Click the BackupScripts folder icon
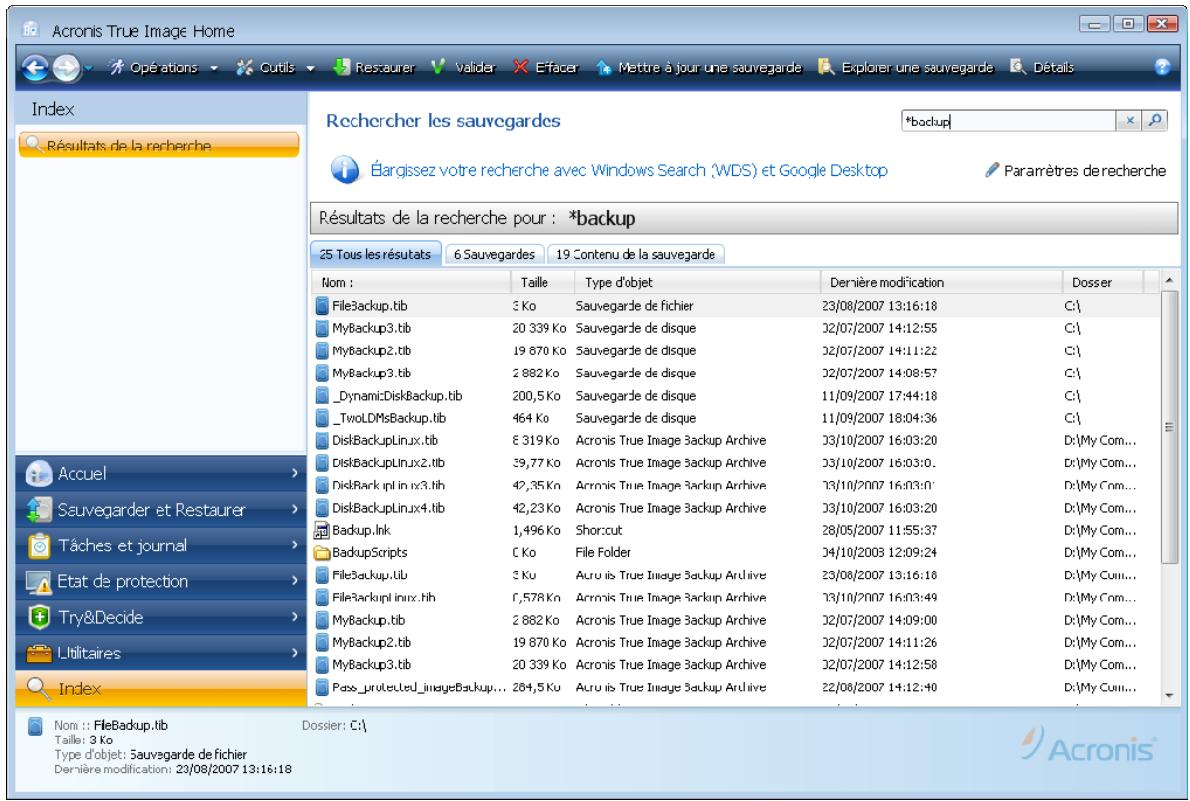The image size is (1190, 801). (x=322, y=553)
